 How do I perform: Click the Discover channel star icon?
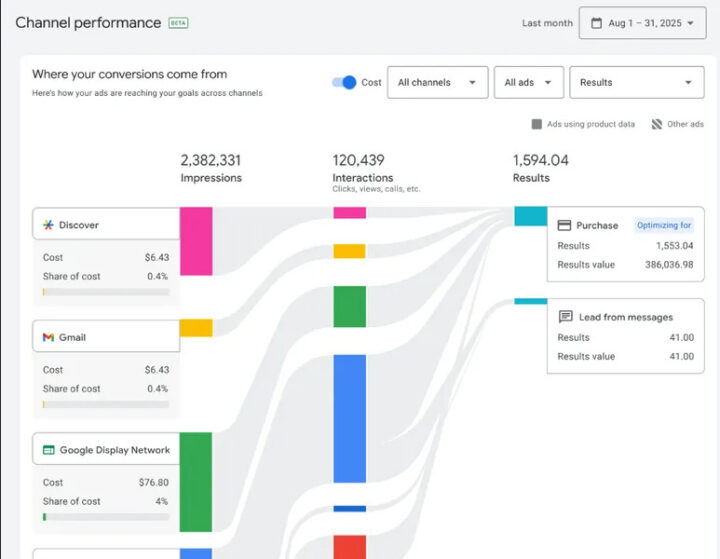tap(48, 225)
